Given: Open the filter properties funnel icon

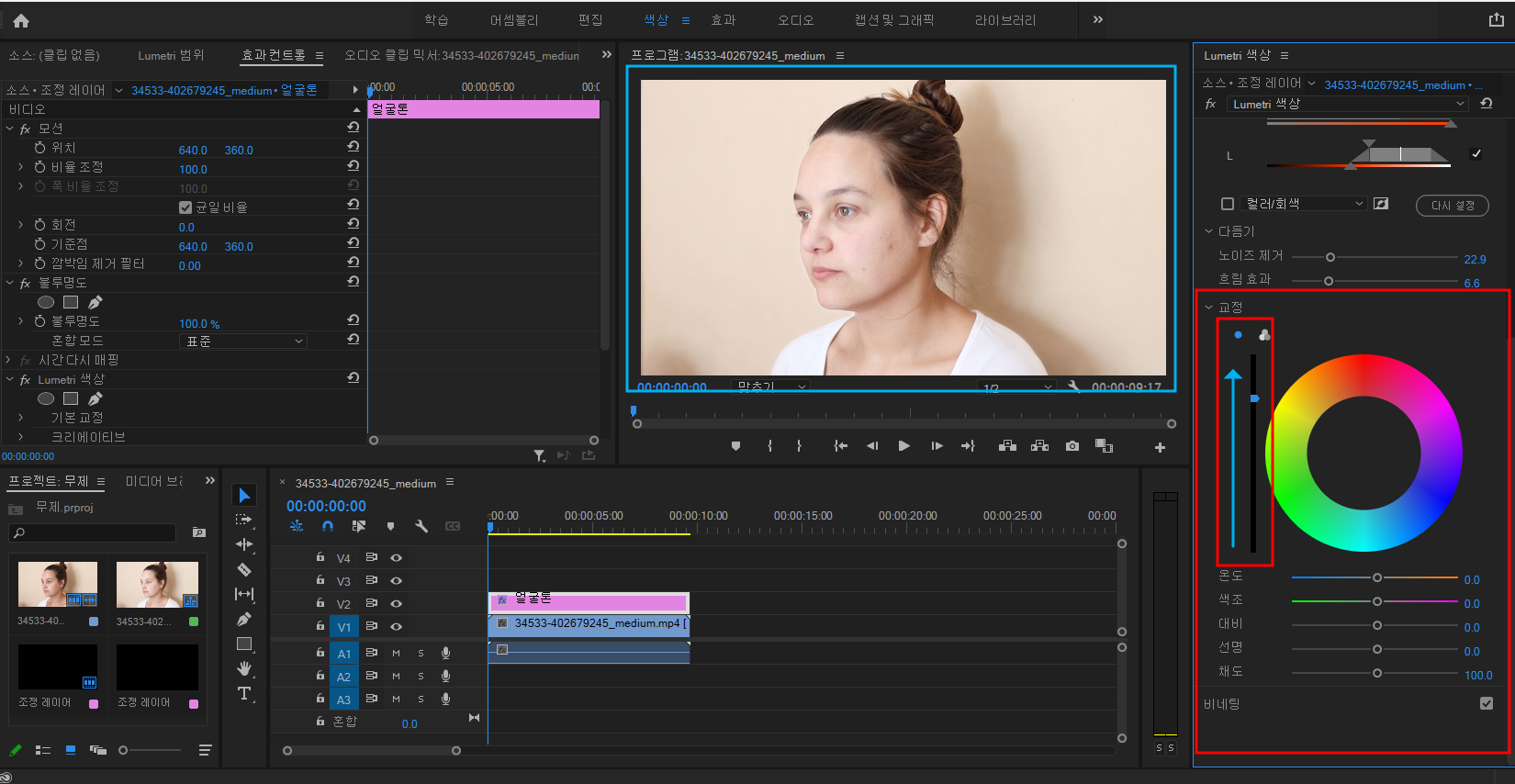Looking at the screenshot, I should (x=540, y=455).
